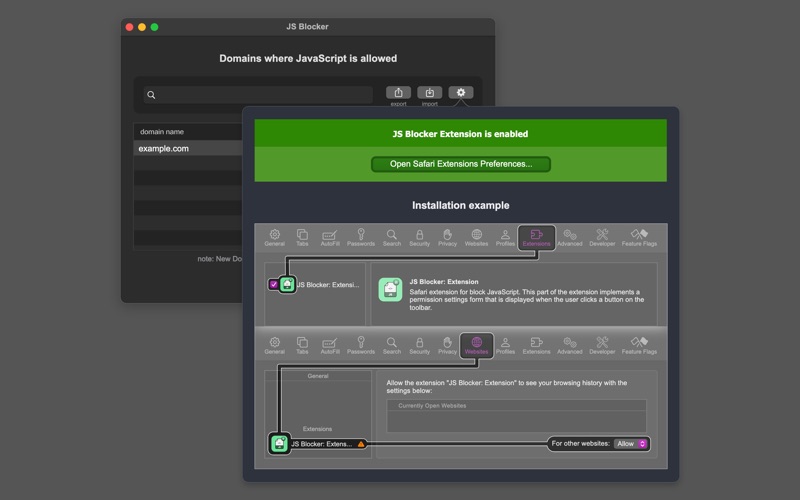Open the highlighted purple Extensions tab

[536, 238]
